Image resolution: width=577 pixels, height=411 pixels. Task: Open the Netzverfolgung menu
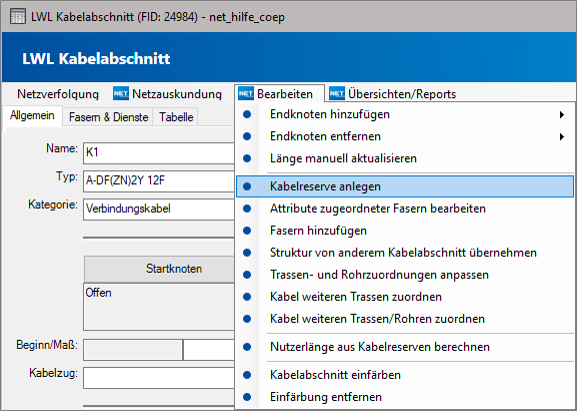click(x=58, y=94)
